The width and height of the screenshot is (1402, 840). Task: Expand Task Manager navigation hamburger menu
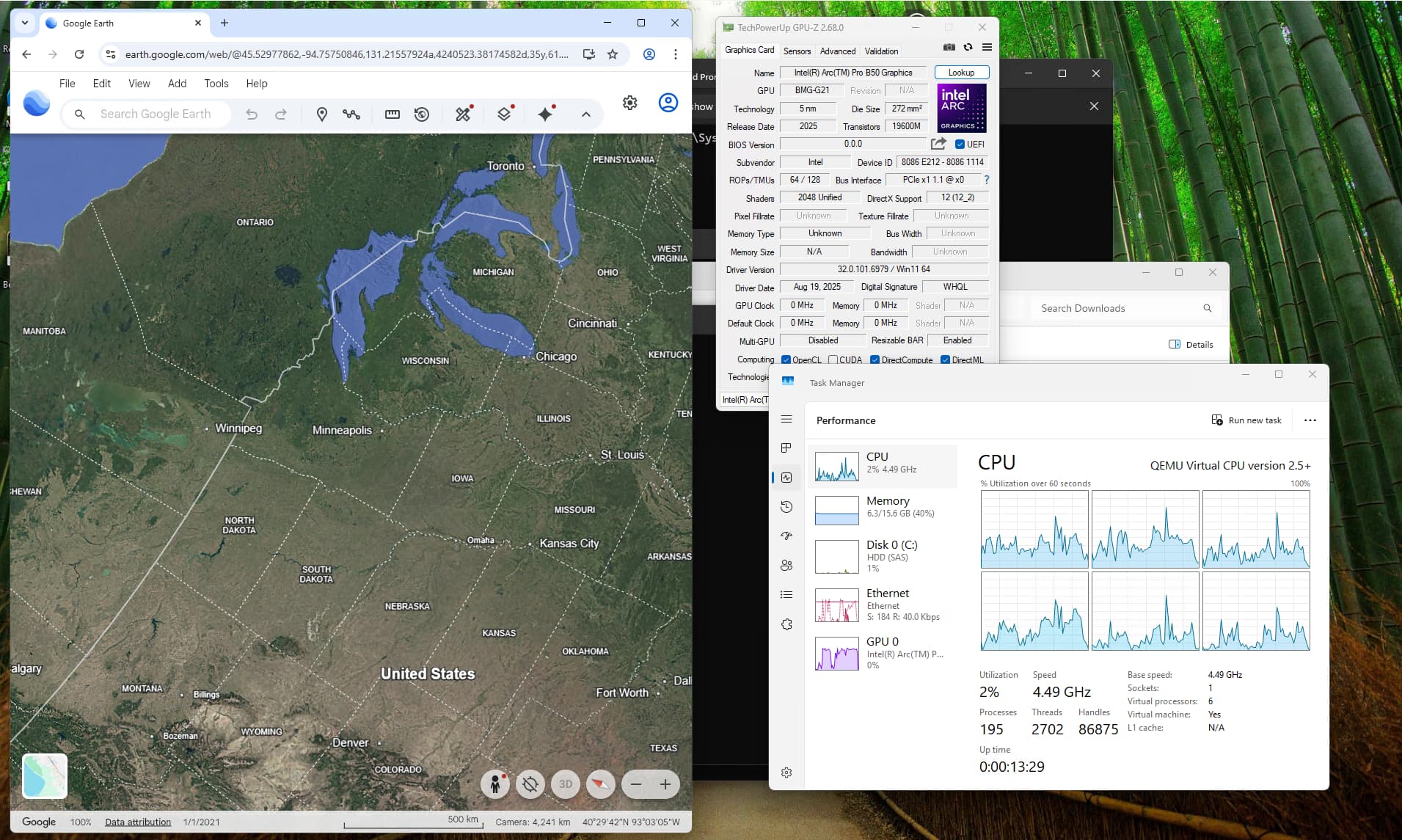click(x=786, y=419)
